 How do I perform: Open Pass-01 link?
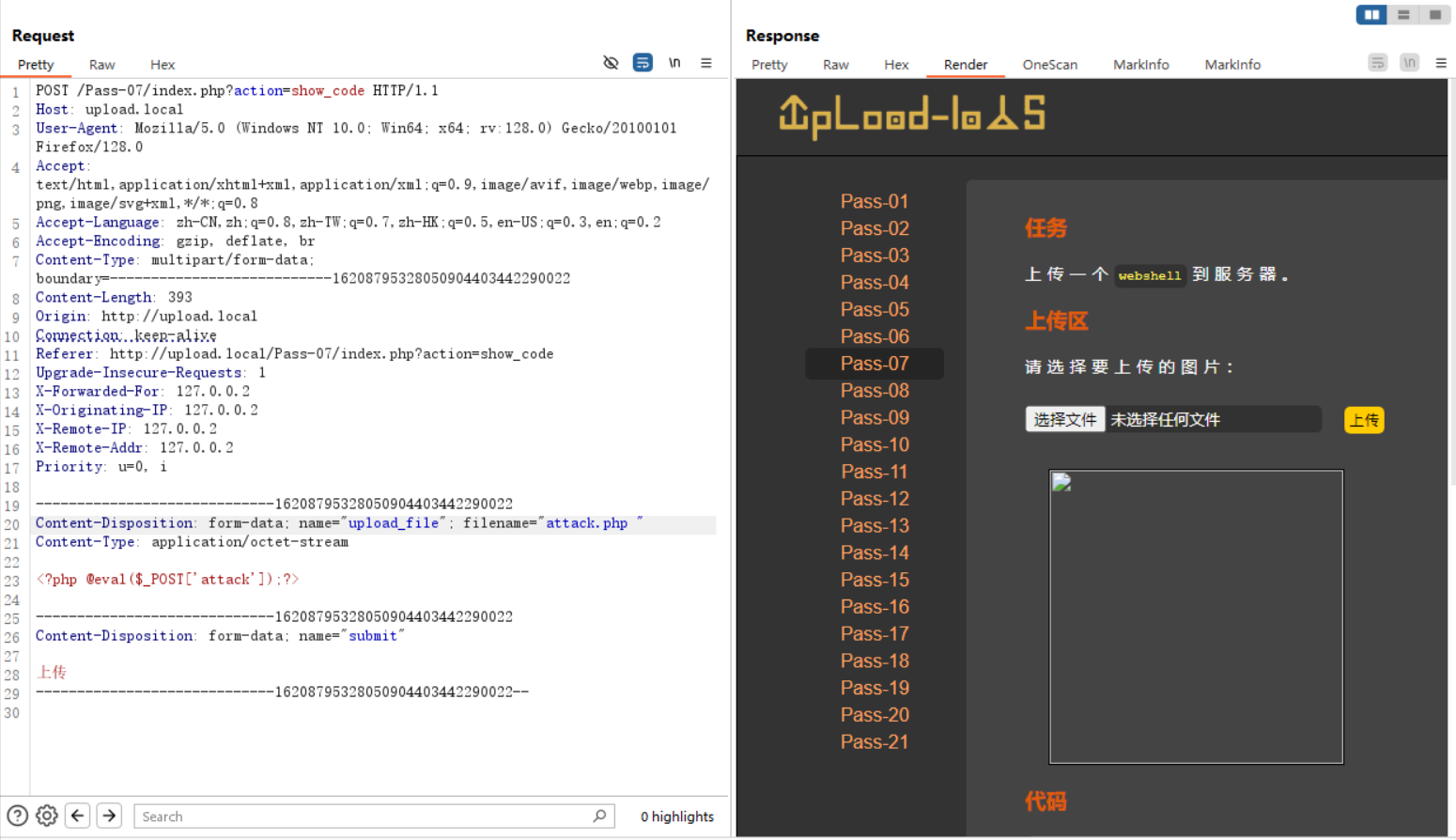point(875,201)
